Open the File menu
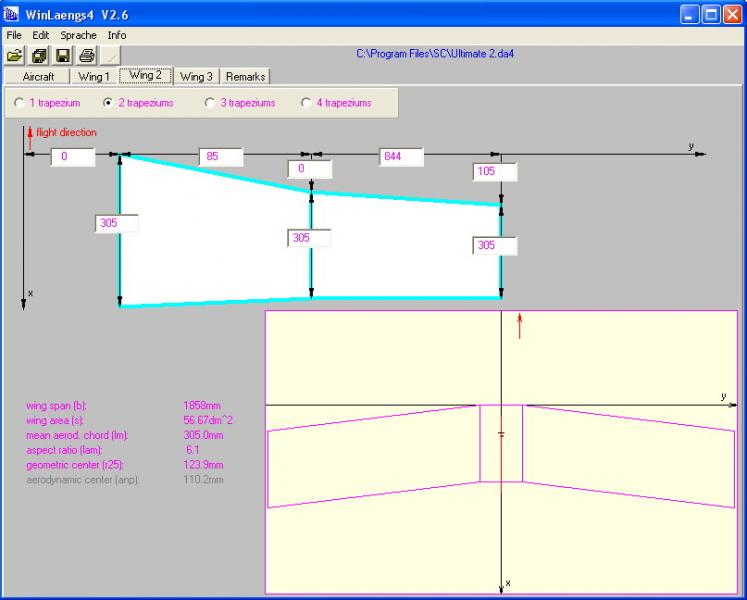 [x=14, y=35]
